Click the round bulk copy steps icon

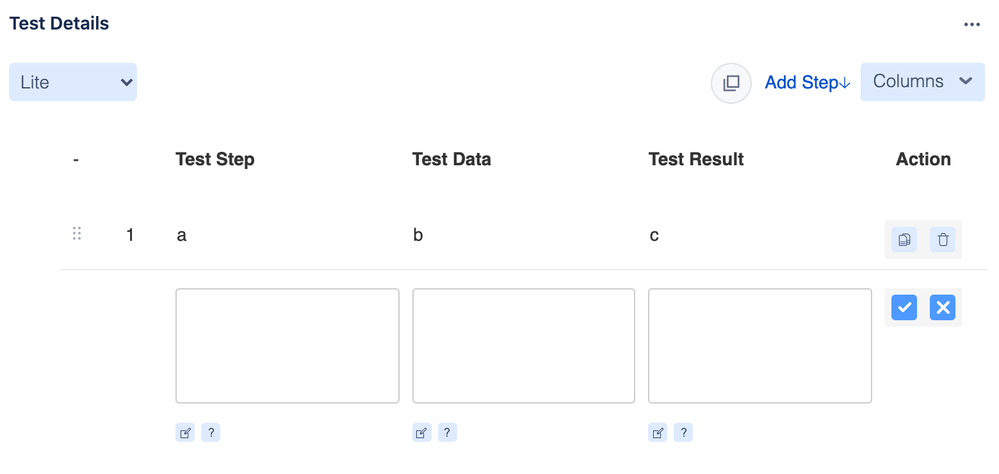[731, 83]
